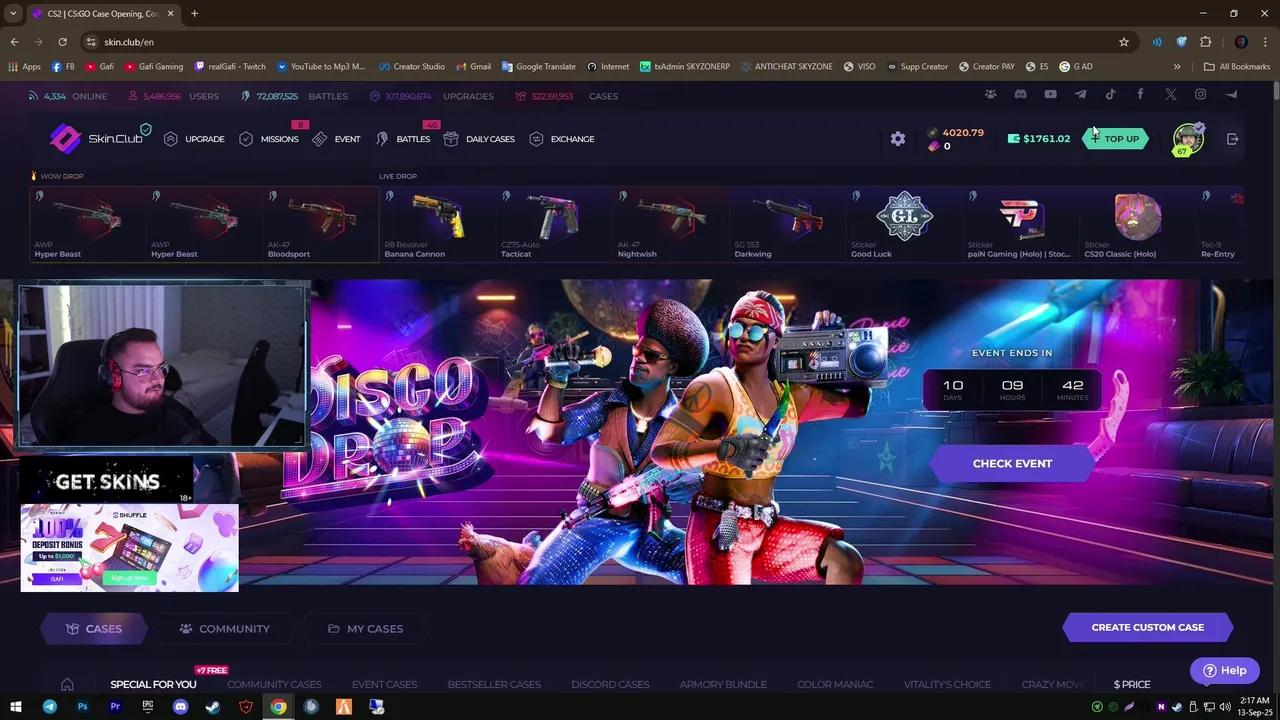1280x720 pixels.
Task: Click the CHECK EVENT button
Action: click(1012, 464)
